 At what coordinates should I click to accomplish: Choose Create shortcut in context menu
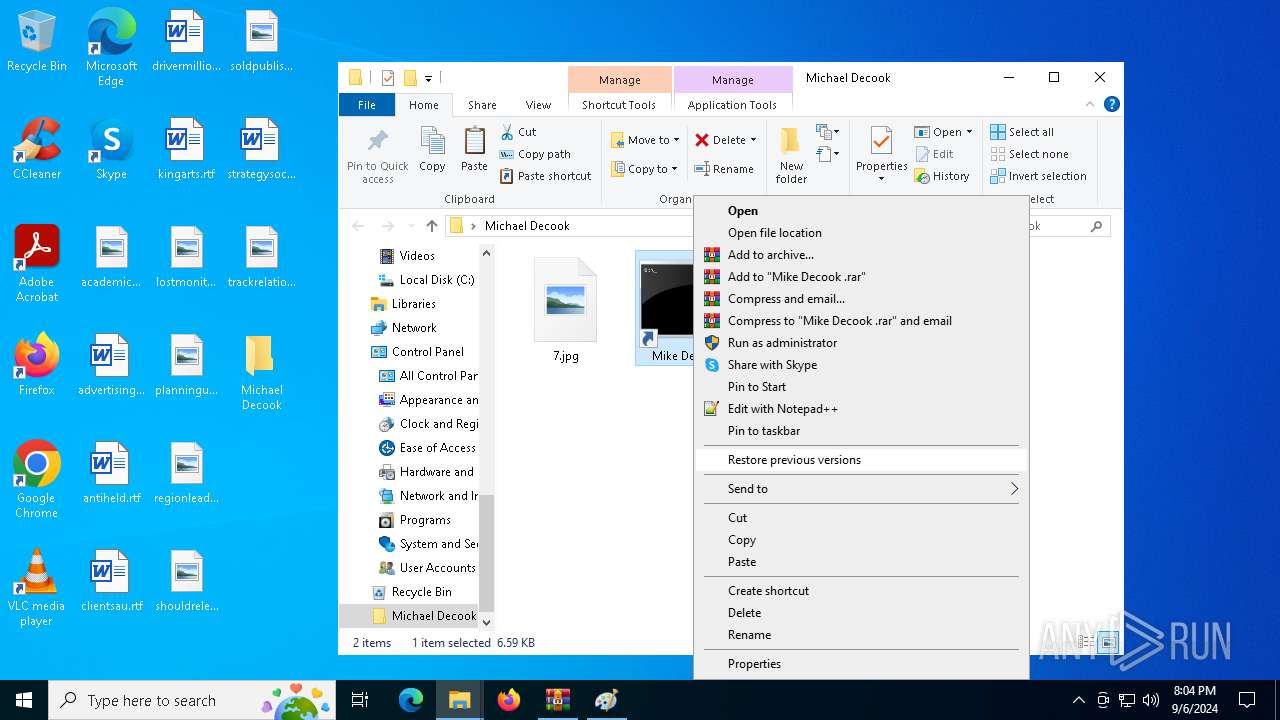pyautogui.click(x=861, y=591)
